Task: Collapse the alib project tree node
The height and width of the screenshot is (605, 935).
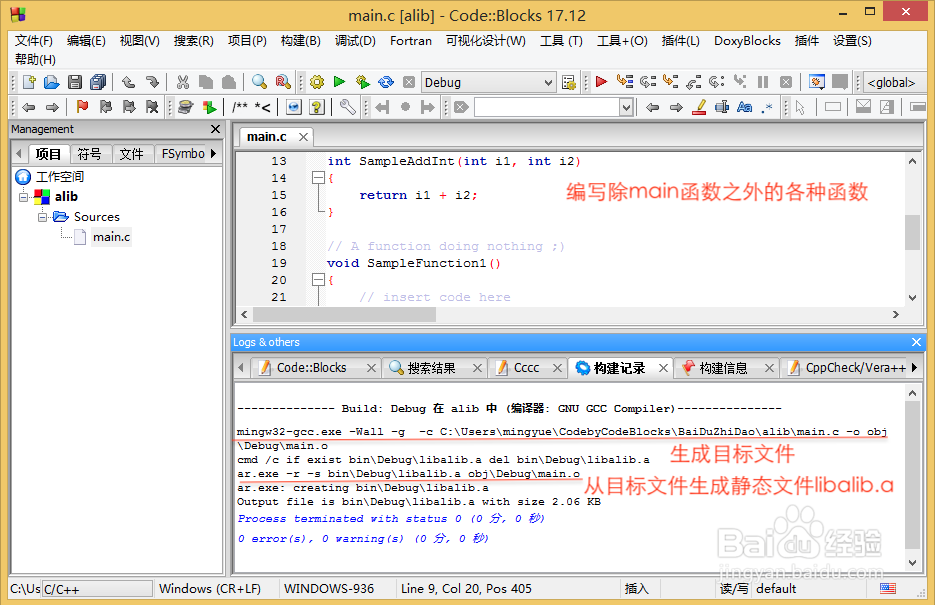Action: pyautogui.click(x=24, y=197)
